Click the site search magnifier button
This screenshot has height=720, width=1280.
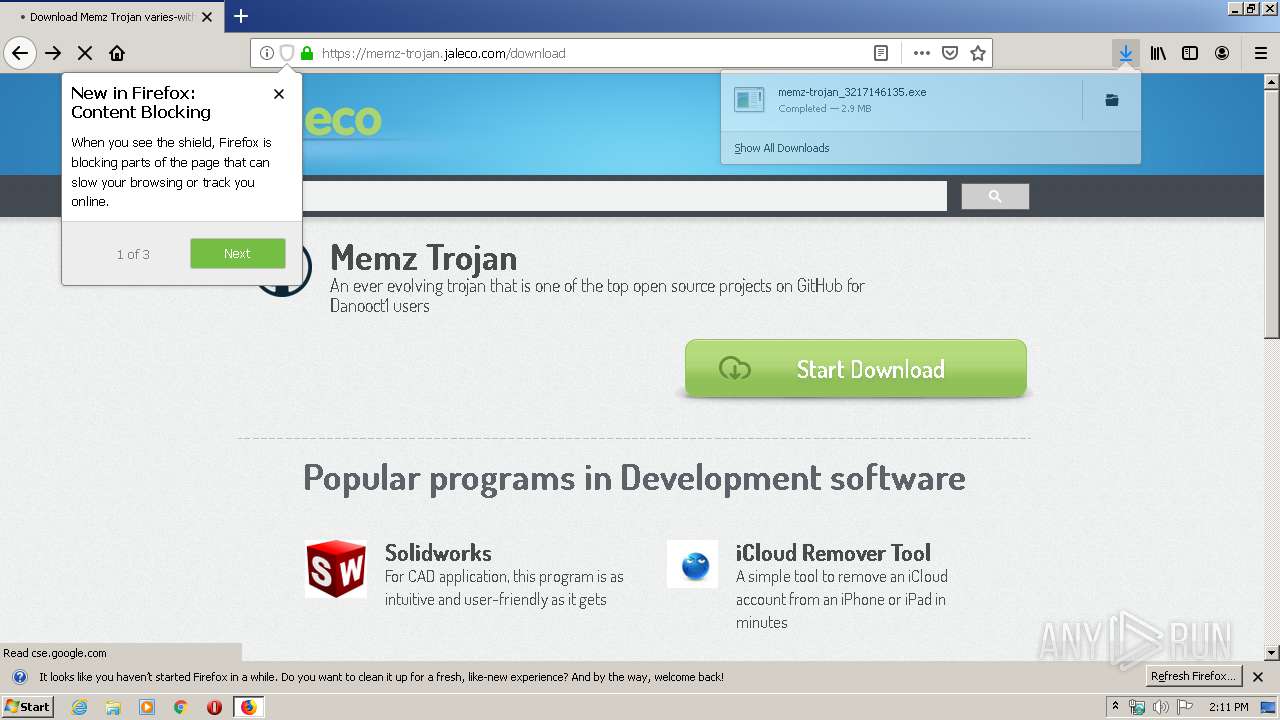995,197
